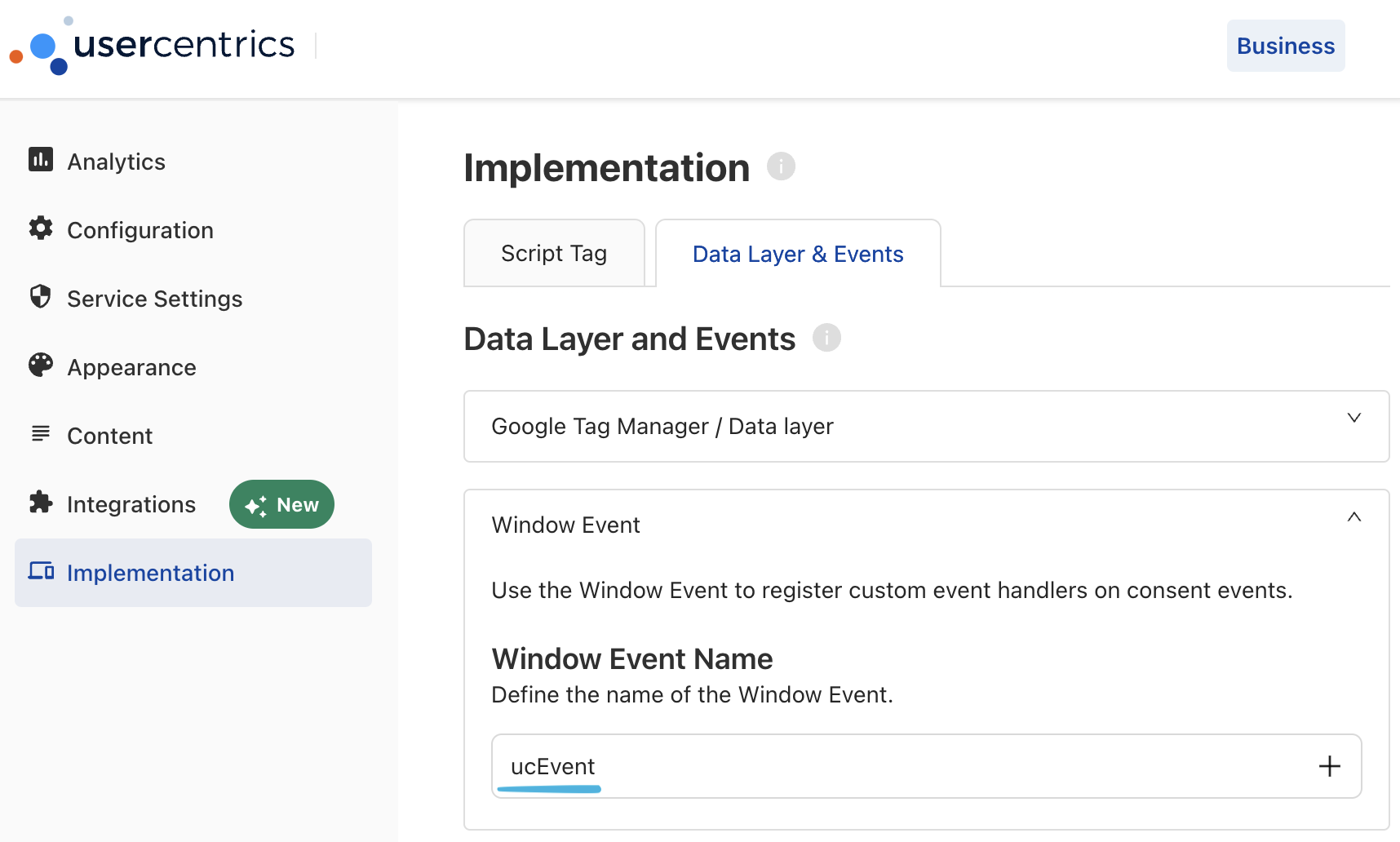Click inside the ucEvent input field
The image size is (1400, 842).
734,766
